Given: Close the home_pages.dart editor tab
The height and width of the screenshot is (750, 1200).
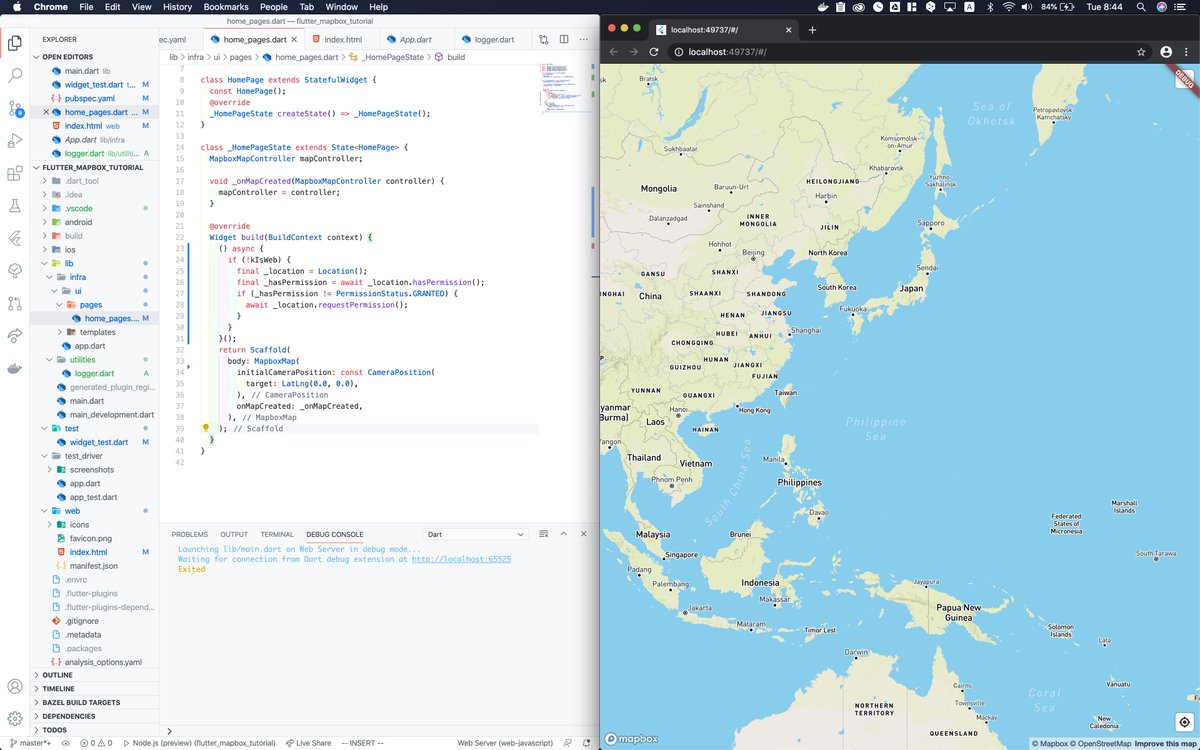Looking at the screenshot, I should [x=292, y=39].
